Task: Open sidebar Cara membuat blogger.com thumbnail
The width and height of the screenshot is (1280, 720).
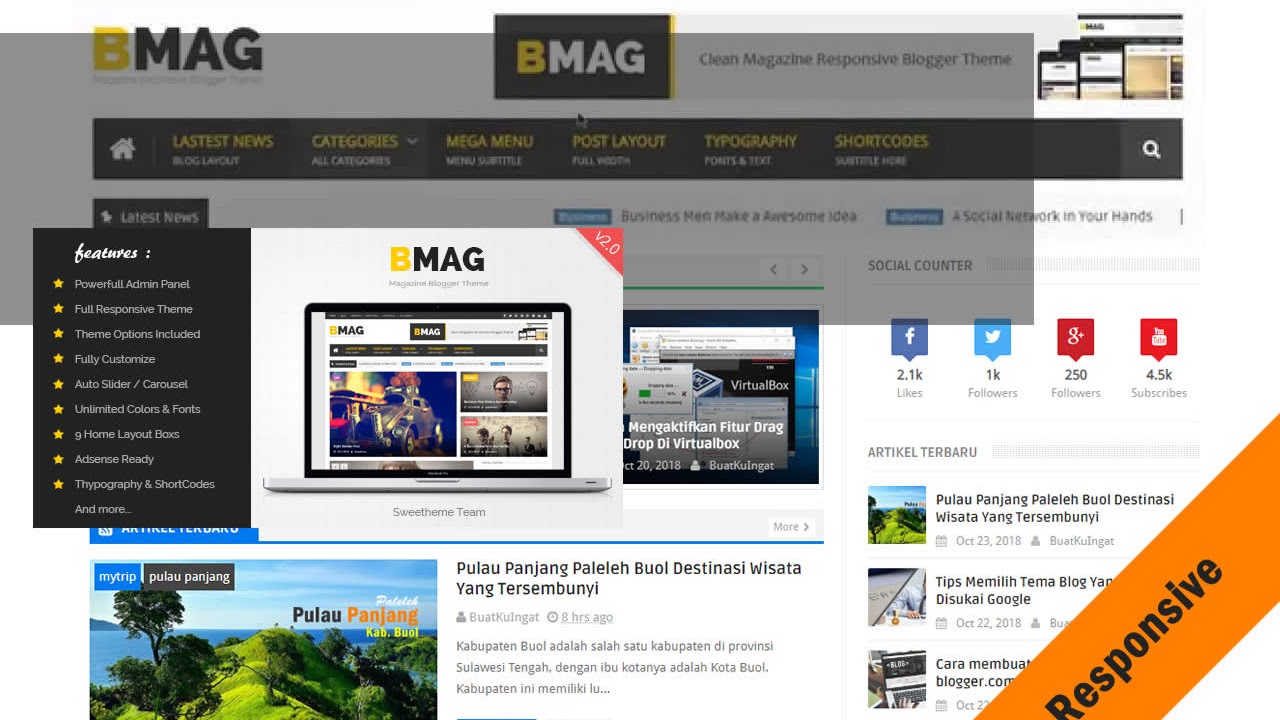Action: click(897, 679)
